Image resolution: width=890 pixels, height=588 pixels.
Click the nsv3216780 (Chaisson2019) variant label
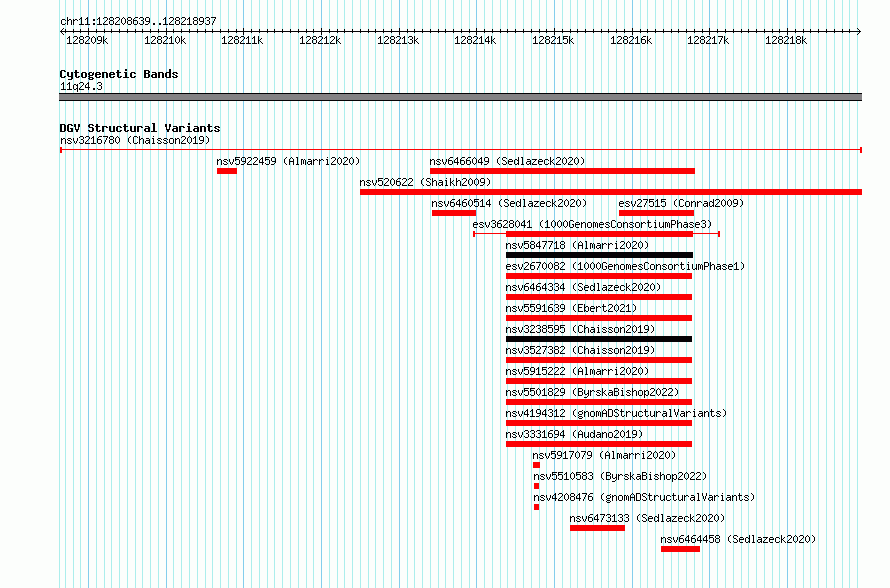coord(135,140)
